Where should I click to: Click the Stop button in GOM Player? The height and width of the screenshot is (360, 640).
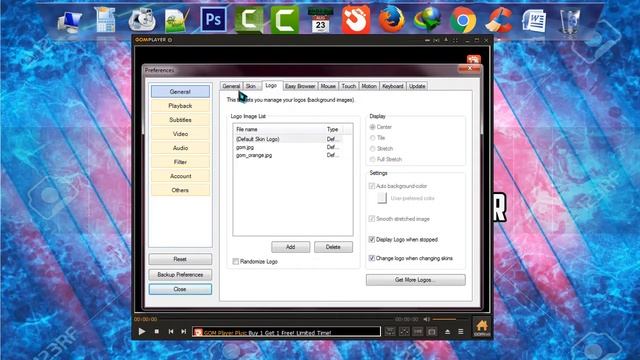point(157,331)
